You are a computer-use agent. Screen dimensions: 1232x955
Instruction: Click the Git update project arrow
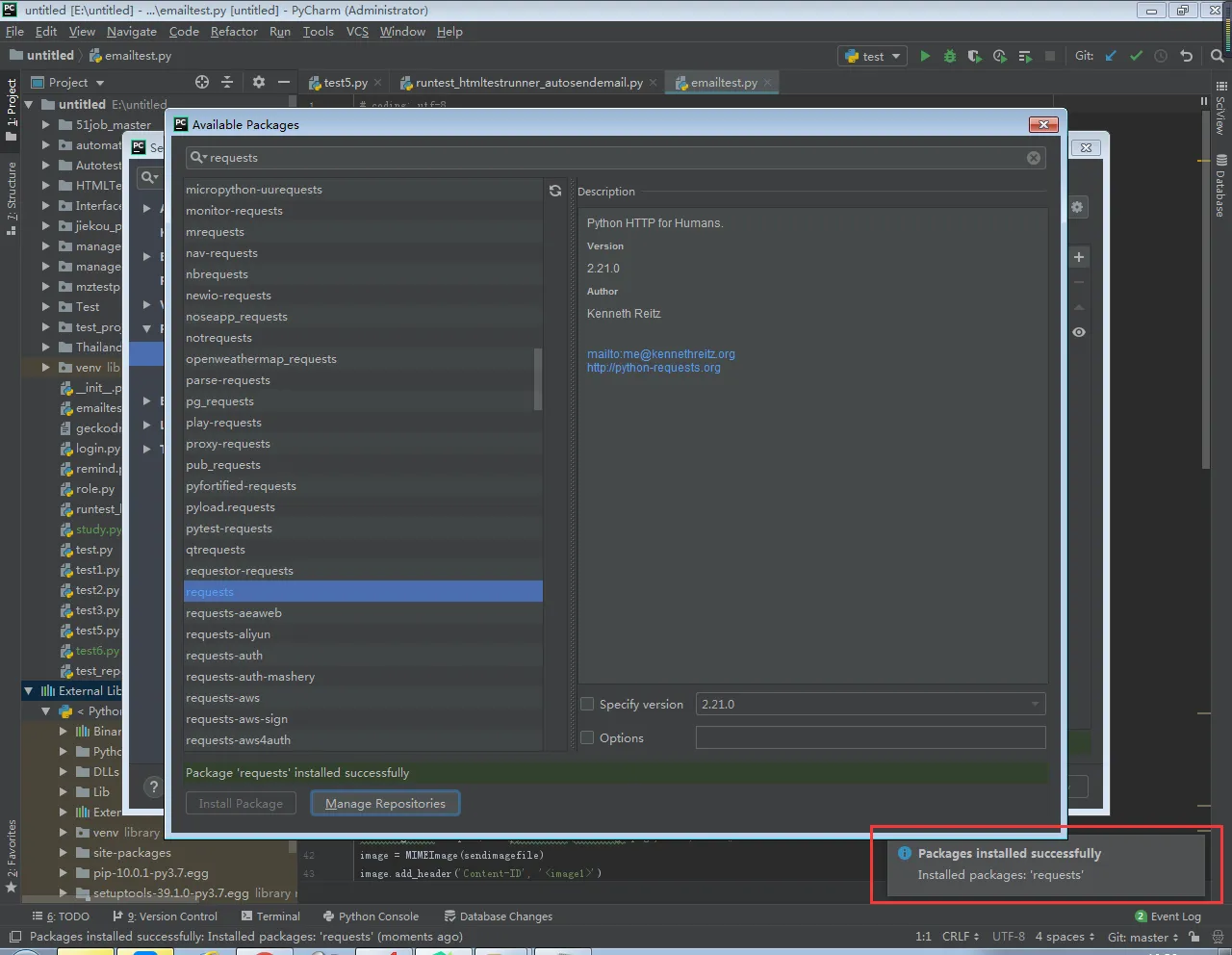pos(1111,56)
